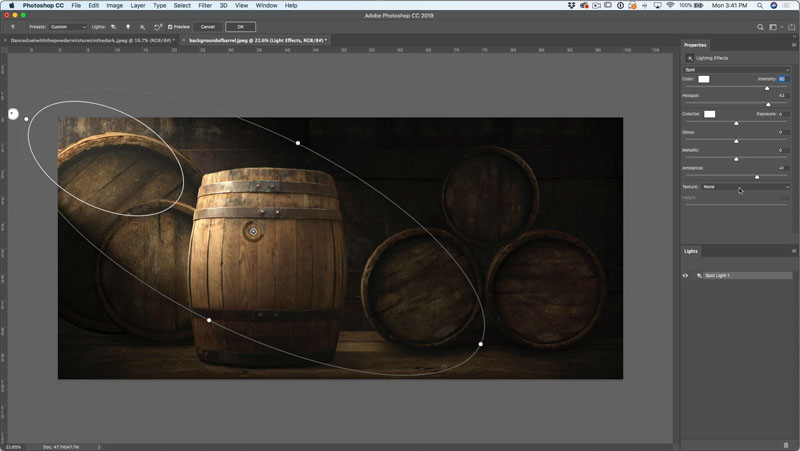Viewport: 800px width, 451px height.
Task: Toggle the Preview checkbox
Action: (x=170, y=27)
